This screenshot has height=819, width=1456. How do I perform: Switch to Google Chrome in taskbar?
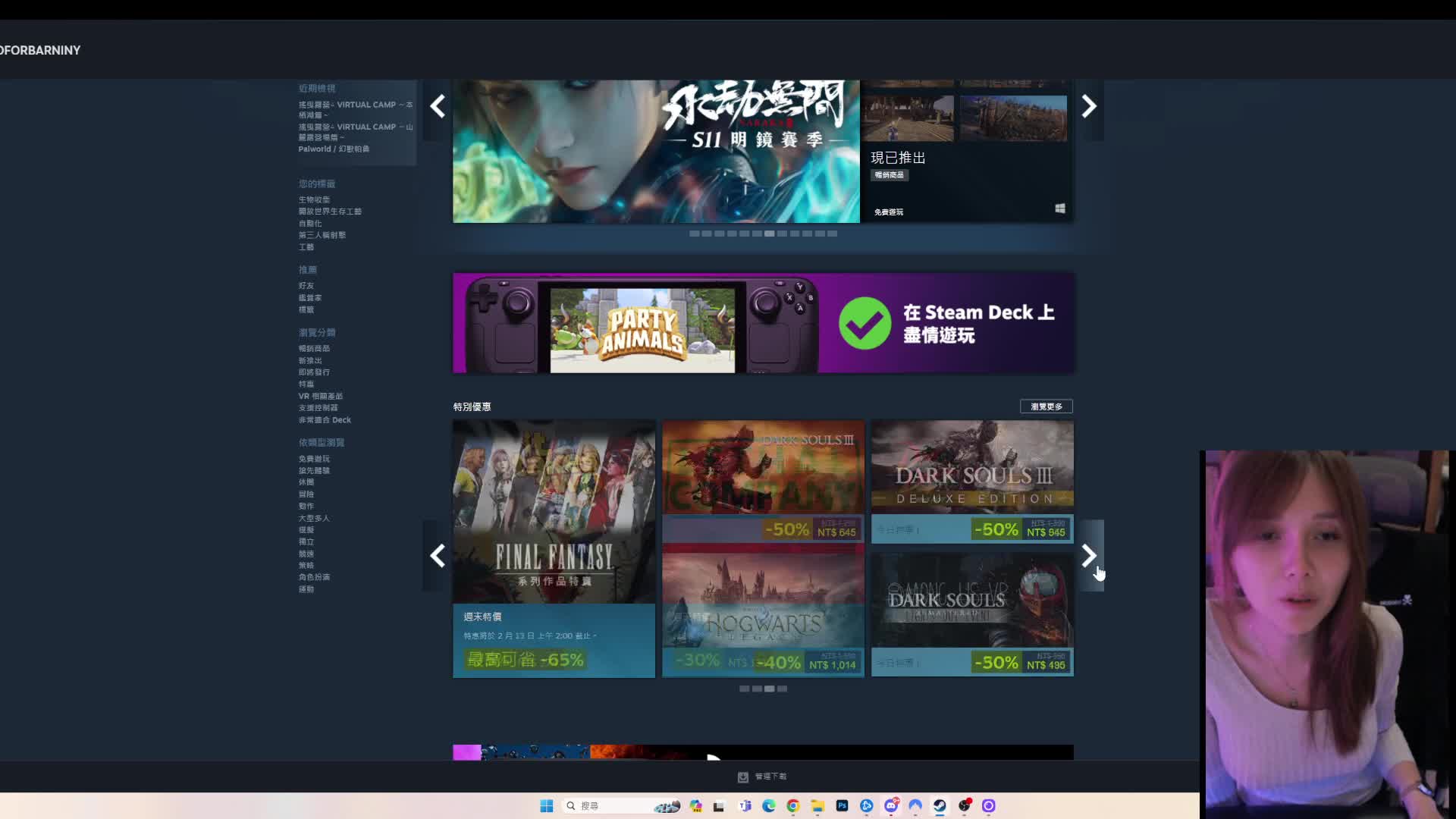793,805
